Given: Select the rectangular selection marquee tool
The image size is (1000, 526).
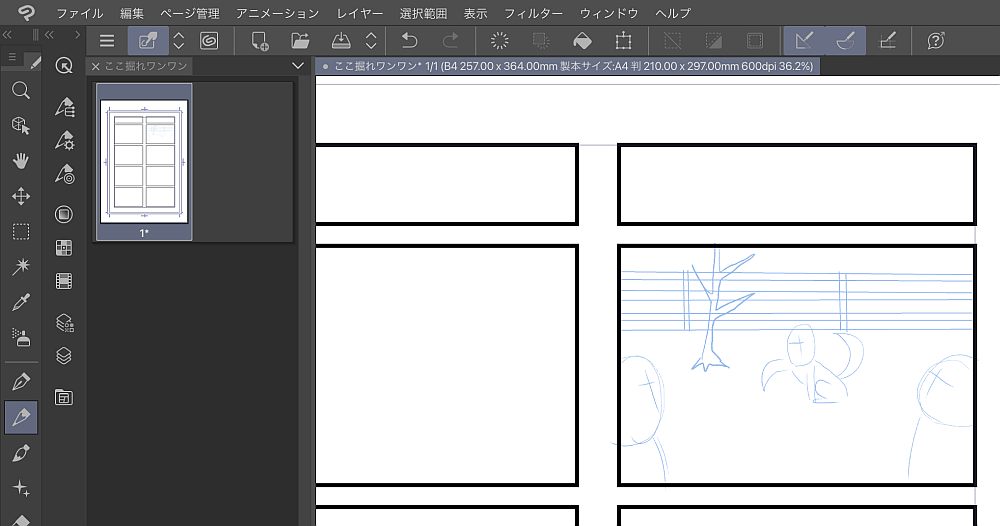Looking at the screenshot, I should click(20, 232).
